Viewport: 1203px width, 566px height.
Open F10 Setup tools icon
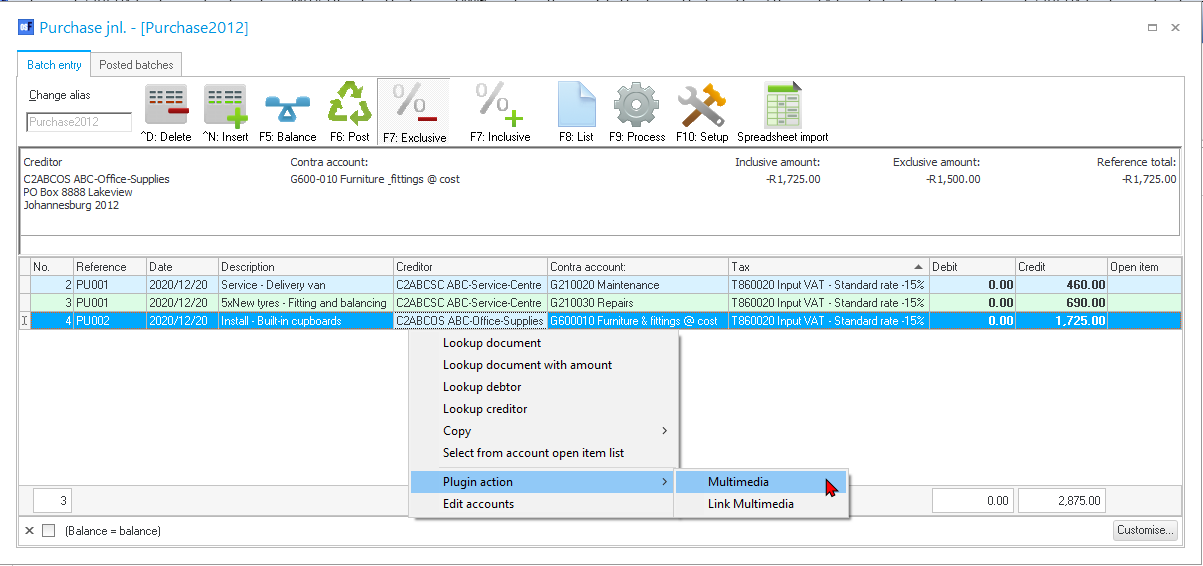click(x=701, y=105)
